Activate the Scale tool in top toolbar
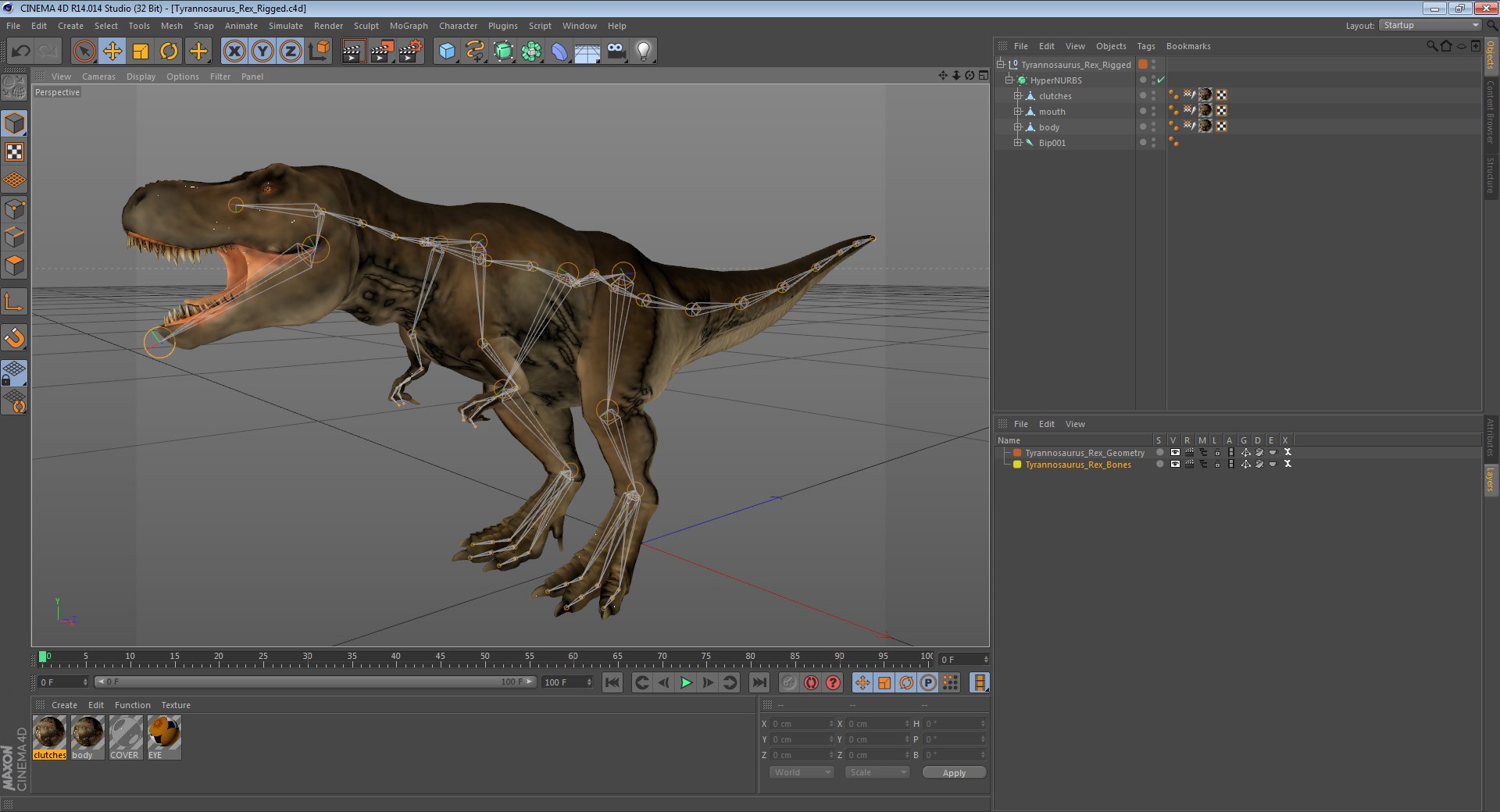Viewport: 1500px width, 812px height. (141, 52)
